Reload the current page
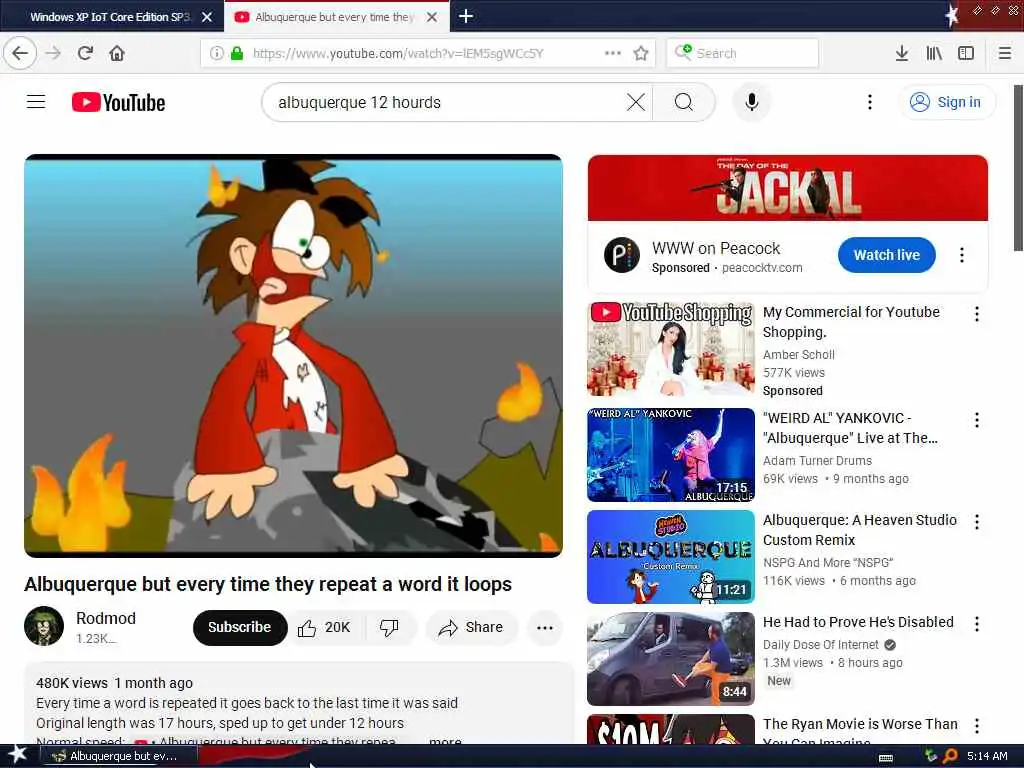This screenshot has width=1024, height=768. tap(85, 53)
